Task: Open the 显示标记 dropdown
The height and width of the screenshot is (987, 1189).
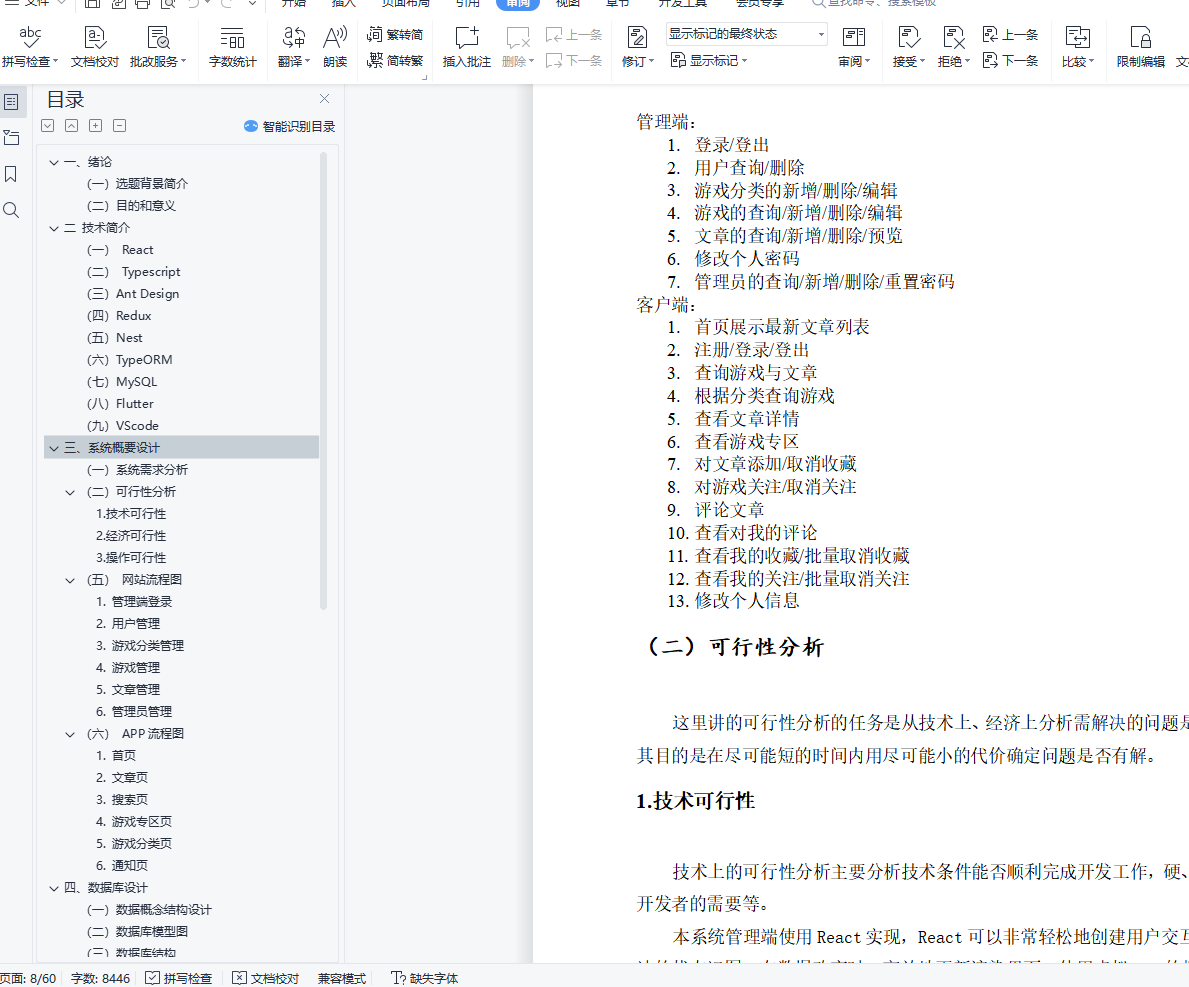Action: click(x=709, y=61)
